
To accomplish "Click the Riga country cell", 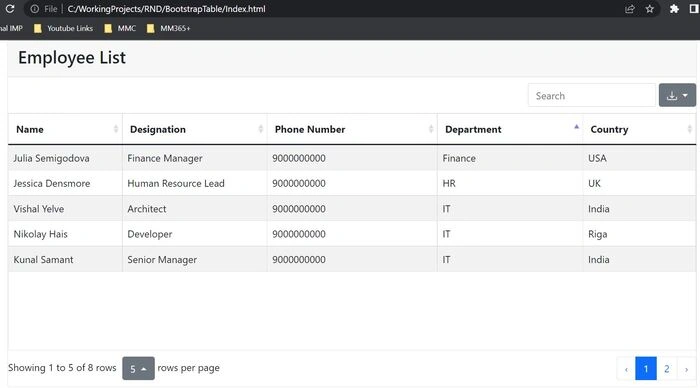I will 639,234.
